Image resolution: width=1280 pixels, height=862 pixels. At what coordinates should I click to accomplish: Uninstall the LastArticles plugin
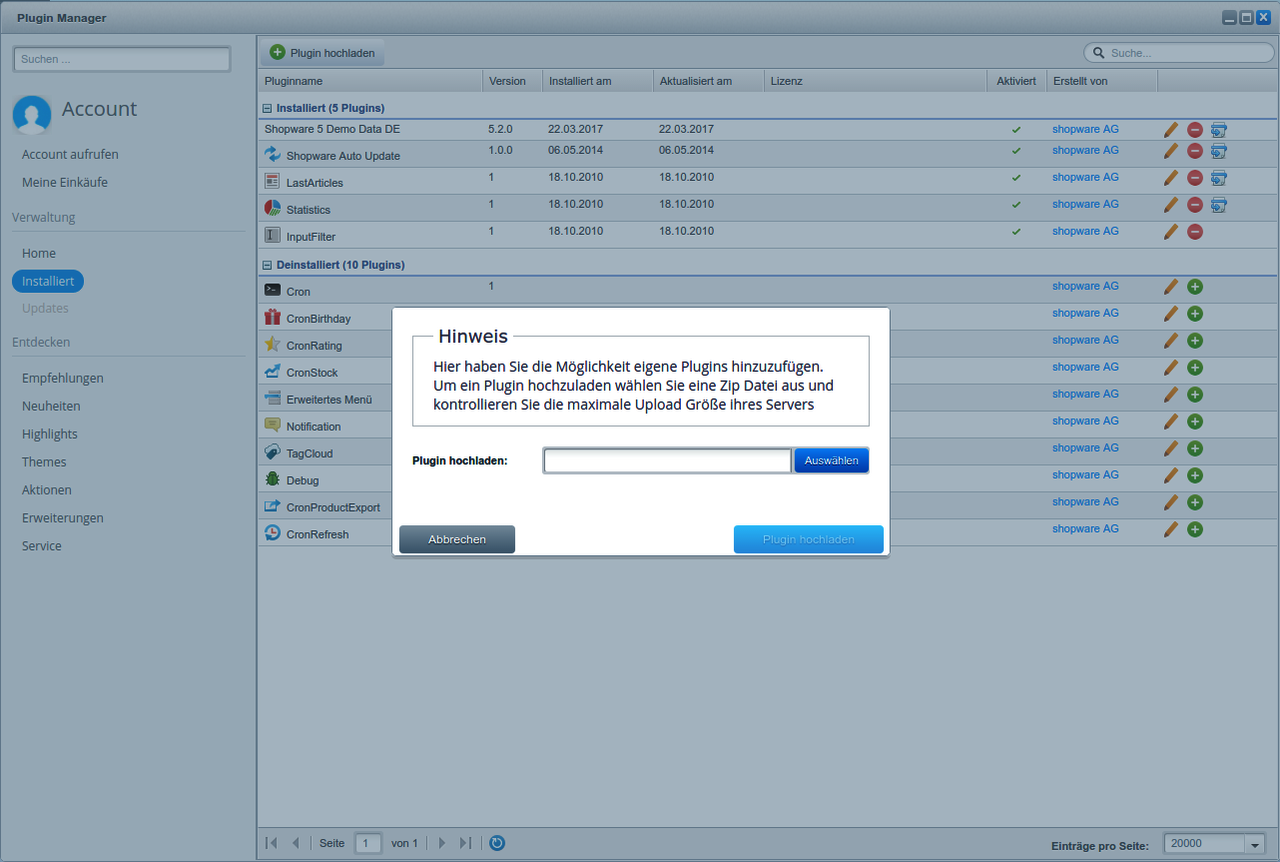click(1194, 178)
